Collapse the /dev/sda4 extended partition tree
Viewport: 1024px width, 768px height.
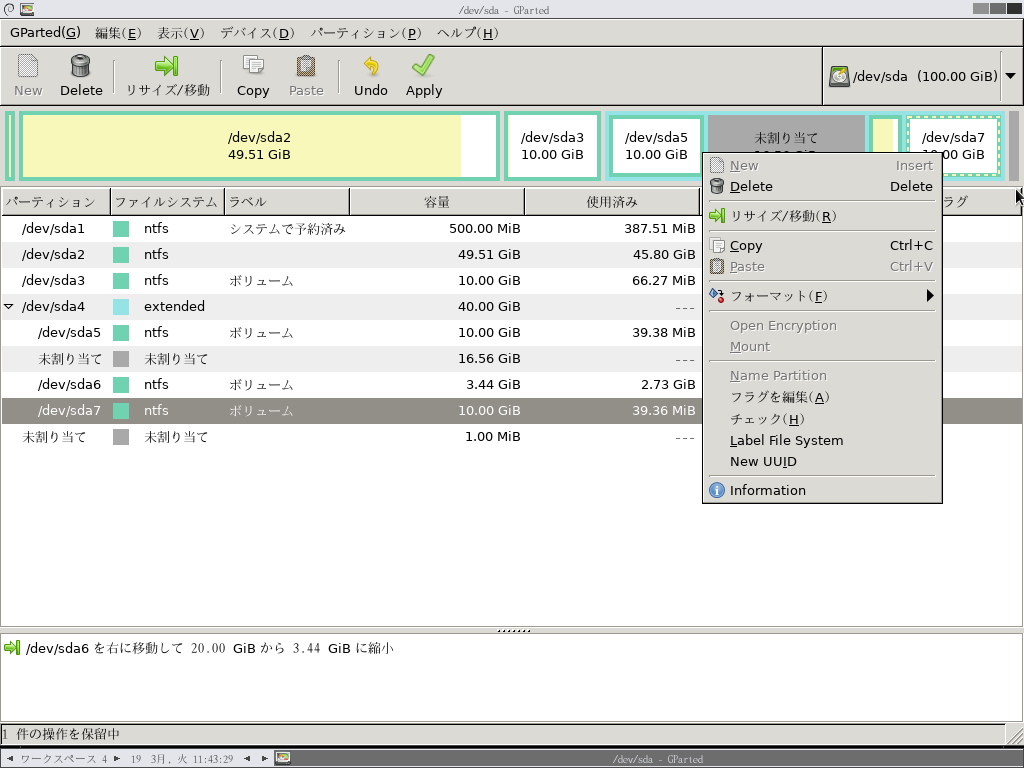9,306
